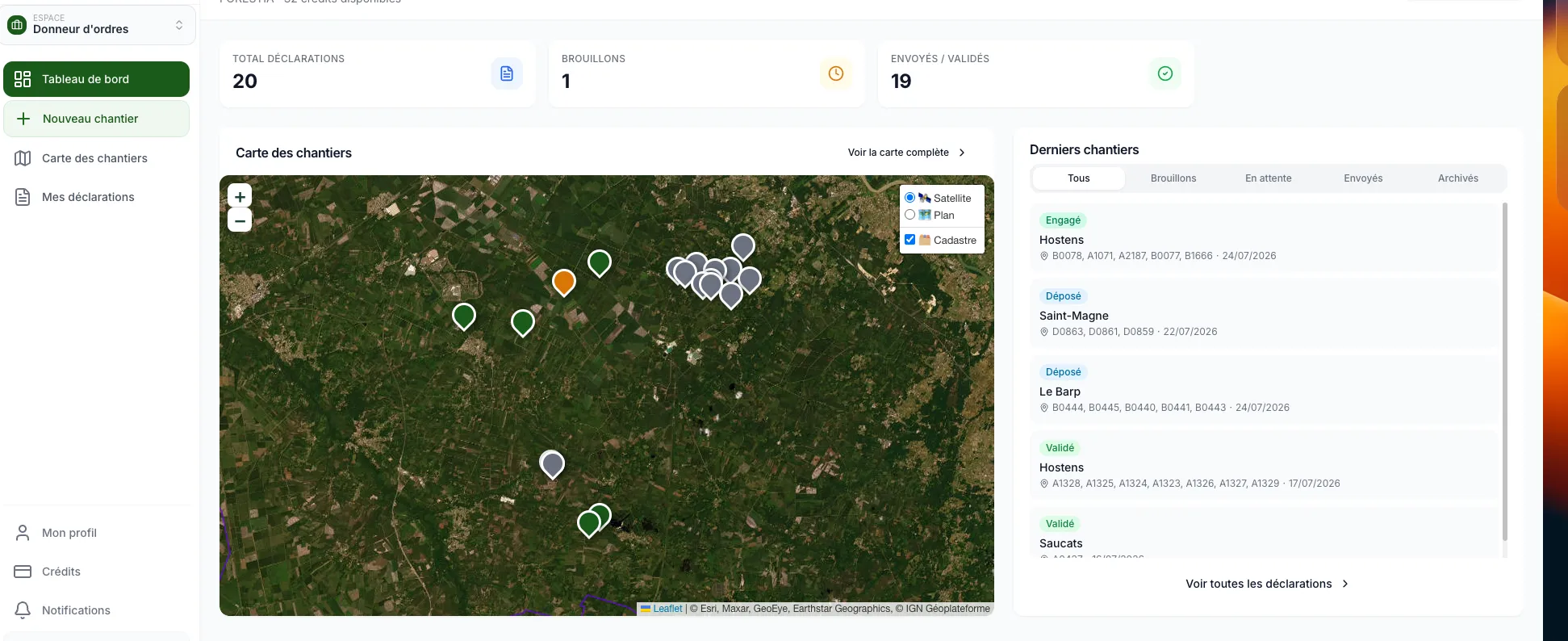This screenshot has width=1568, height=641.
Task: Open Carte des chantiers in sidebar
Action: [96, 158]
